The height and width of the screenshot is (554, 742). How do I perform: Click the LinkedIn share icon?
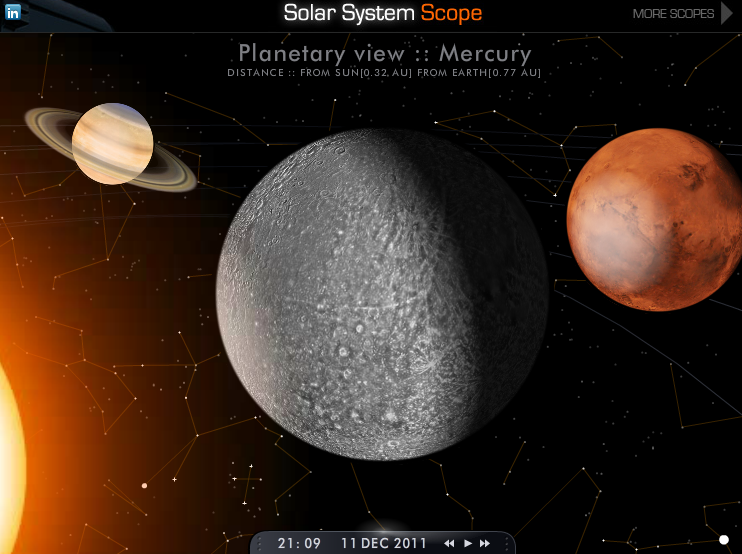12,12
